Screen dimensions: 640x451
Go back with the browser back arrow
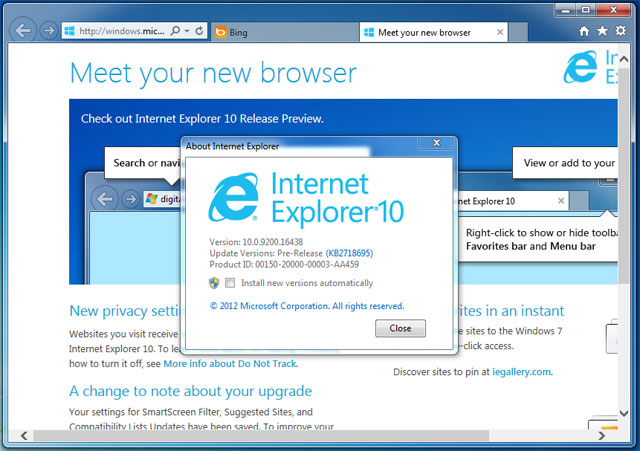[23, 30]
